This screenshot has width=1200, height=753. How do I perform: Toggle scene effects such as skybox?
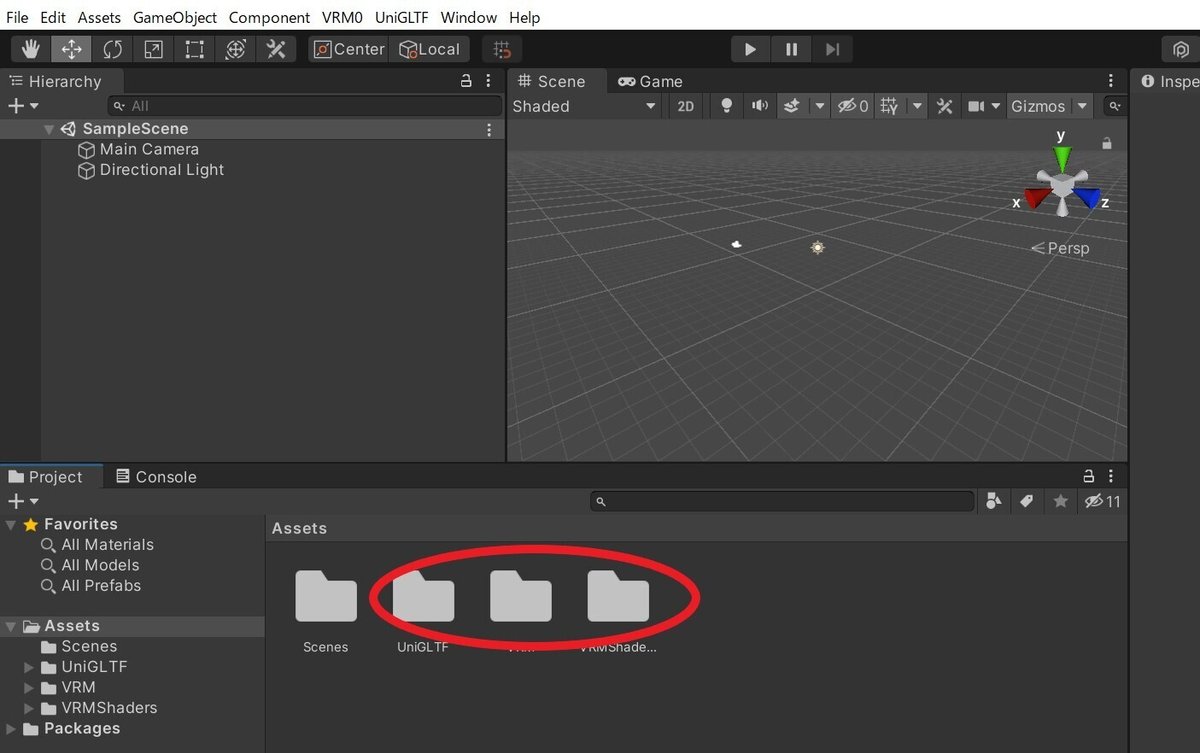point(792,106)
